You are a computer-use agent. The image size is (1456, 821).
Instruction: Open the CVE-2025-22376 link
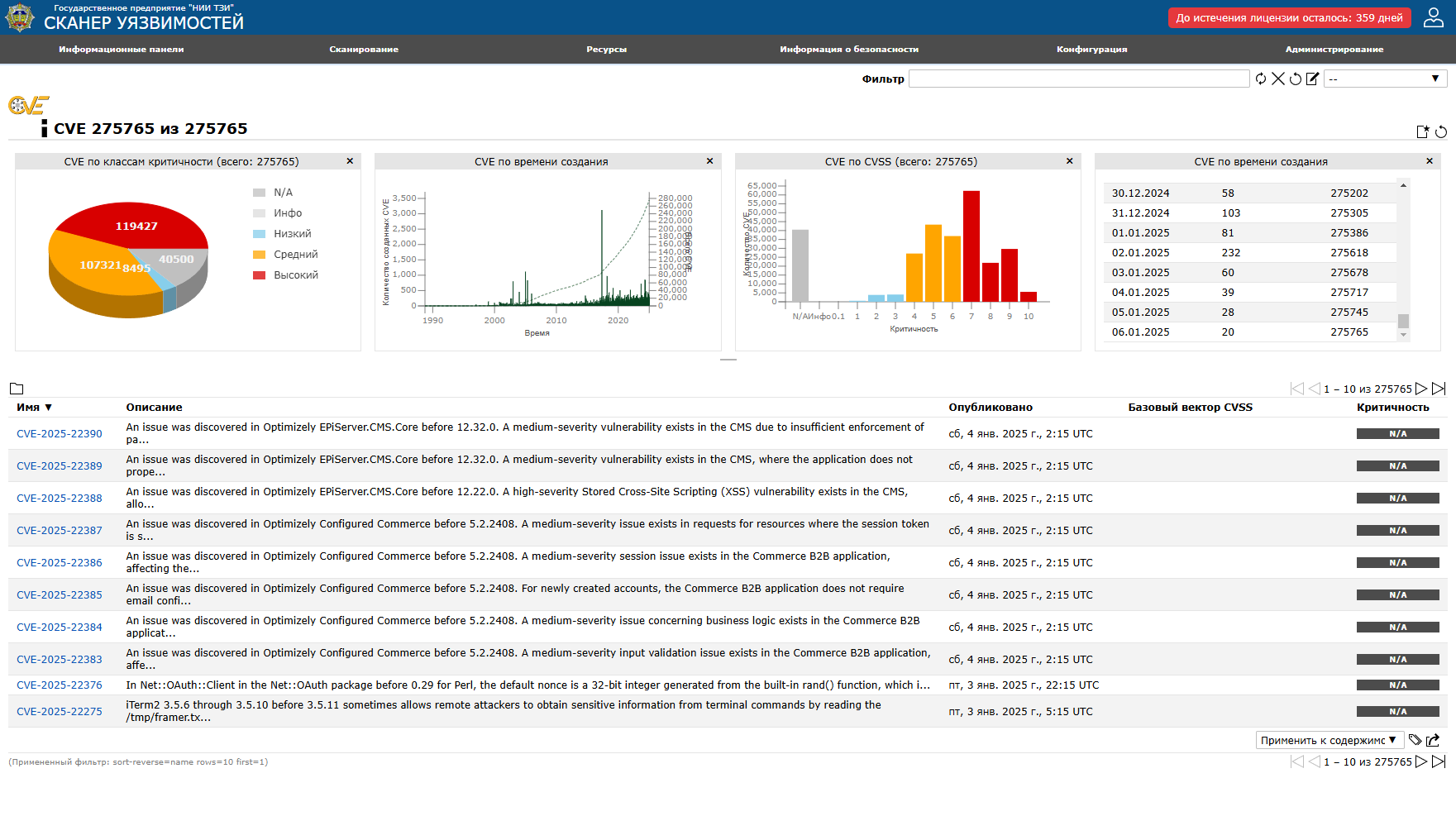coord(60,685)
